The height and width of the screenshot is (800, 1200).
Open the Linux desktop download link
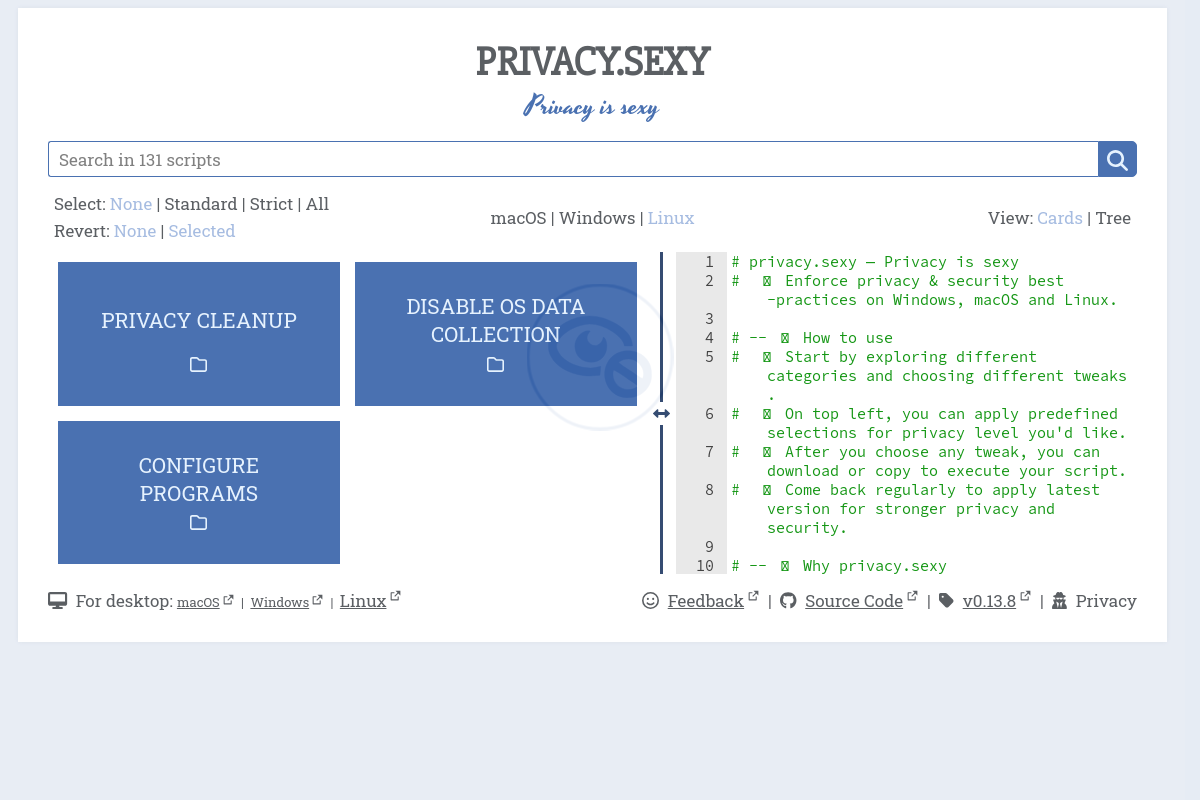[x=363, y=601]
